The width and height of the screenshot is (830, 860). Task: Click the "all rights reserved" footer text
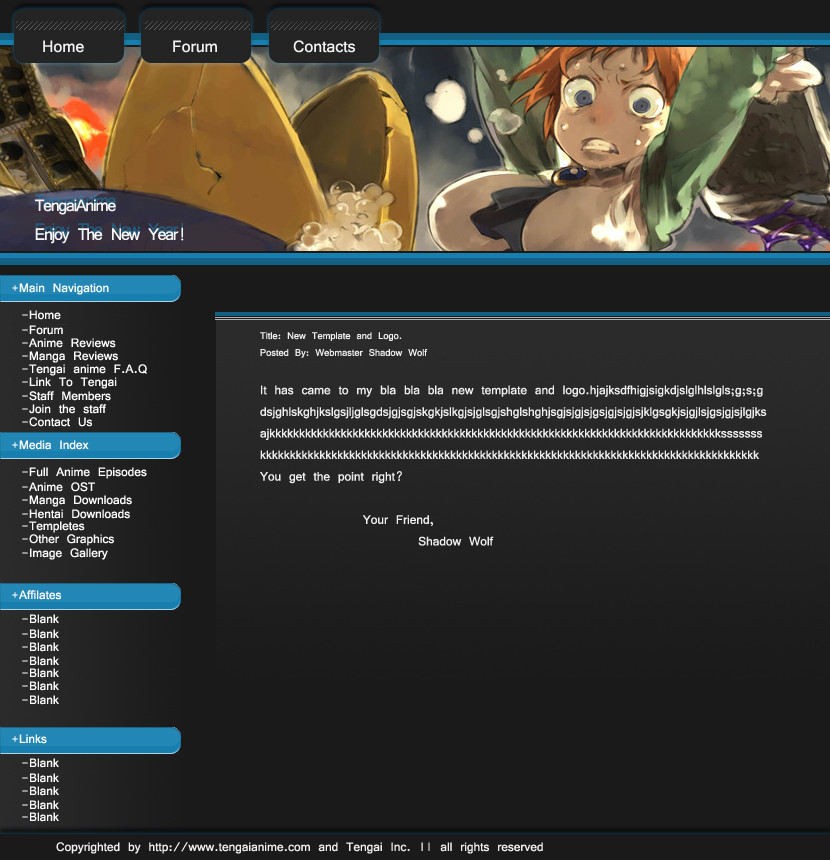(x=492, y=847)
